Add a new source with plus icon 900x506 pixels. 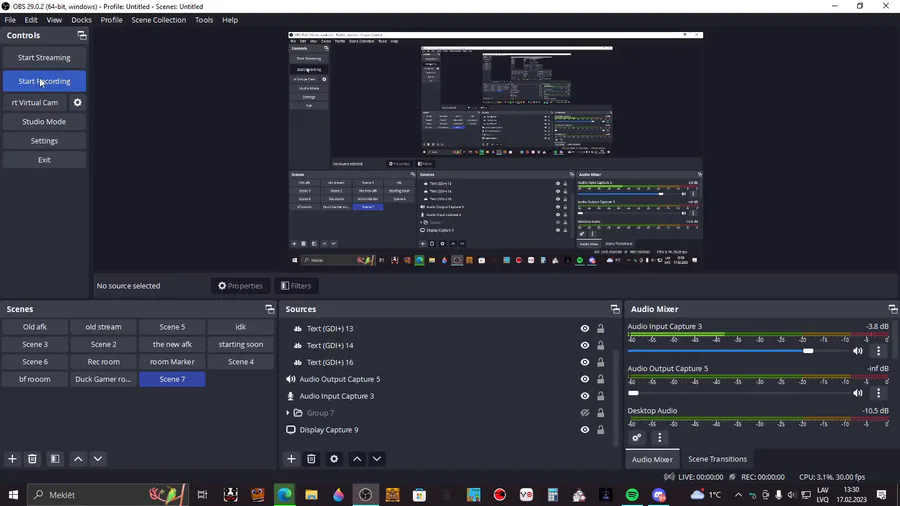tap(291, 459)
